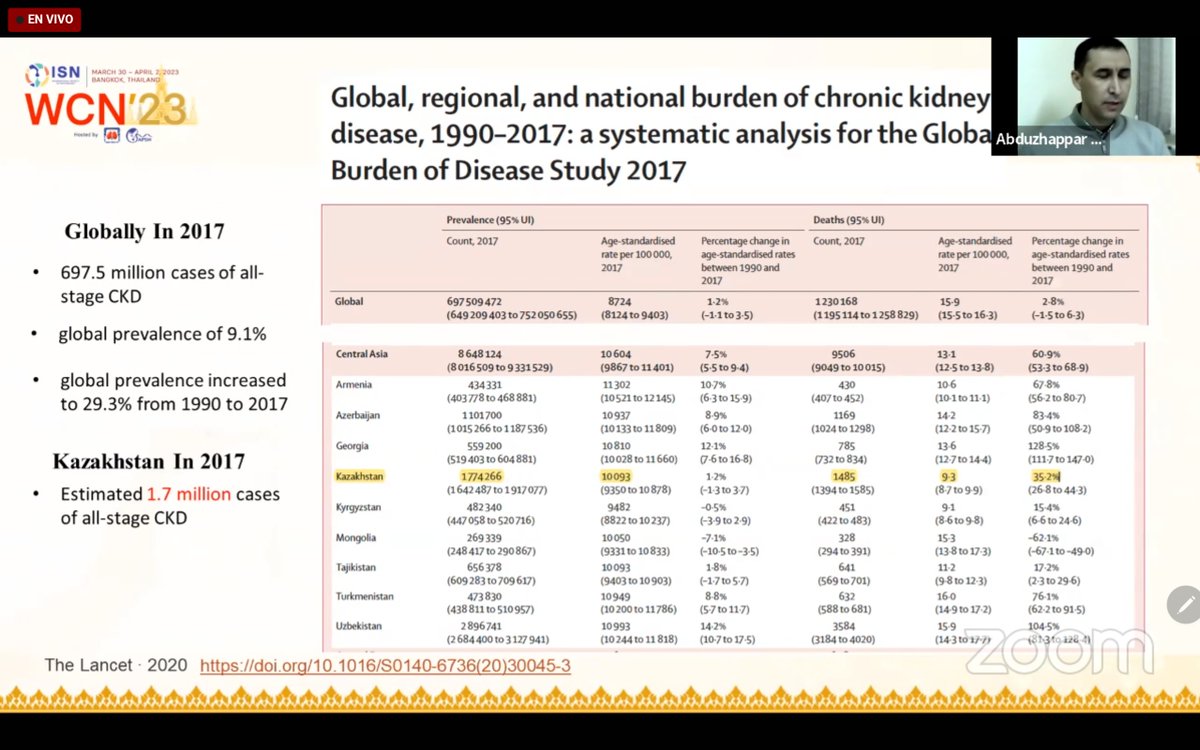Image resolution: width=1200 pixels, height=750 pixels.
Task: Click the Georgia row label
Action: (x=352, y=446)
